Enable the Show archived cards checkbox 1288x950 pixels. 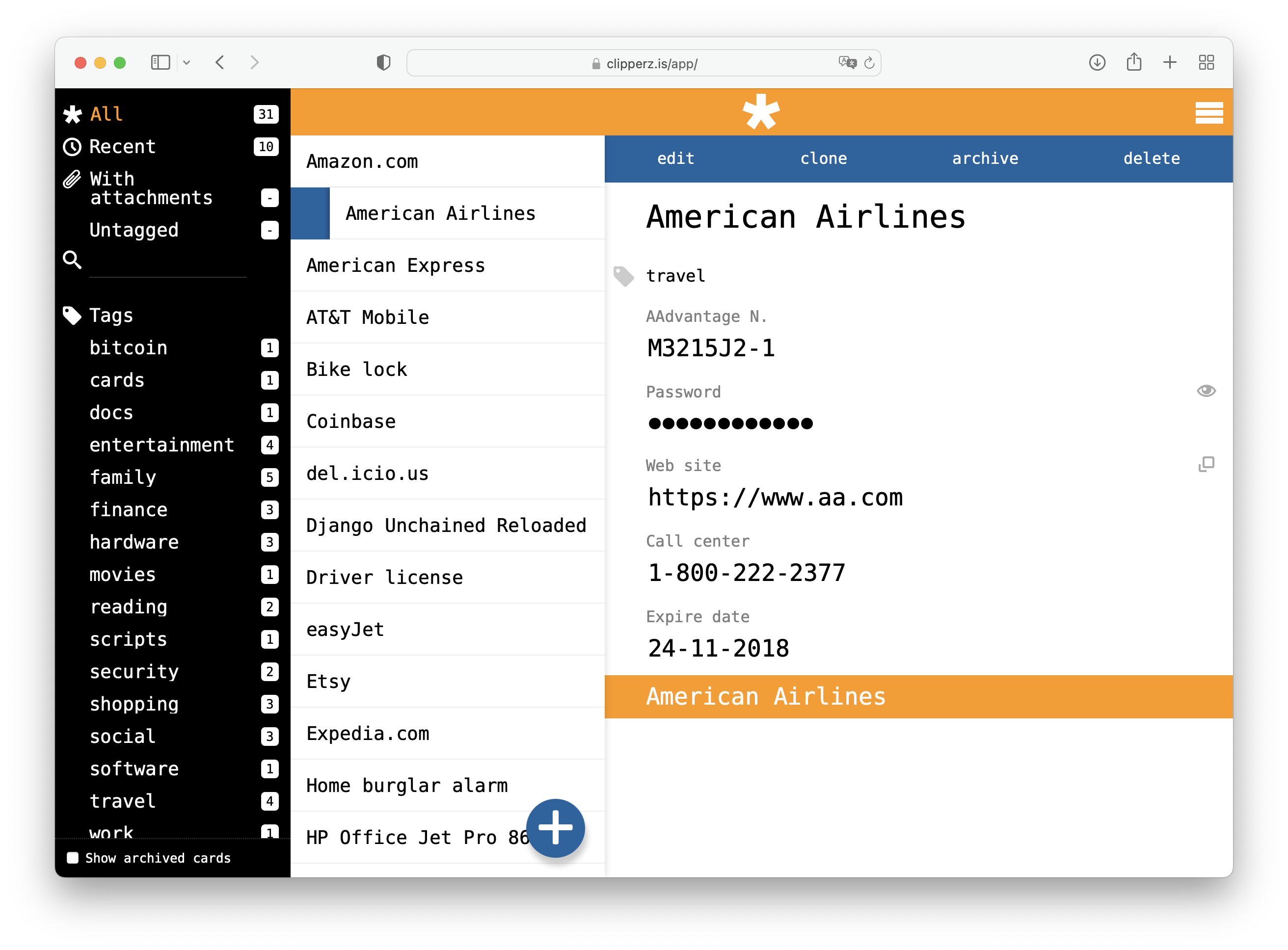pyautogui.click(x=73, y=858)
